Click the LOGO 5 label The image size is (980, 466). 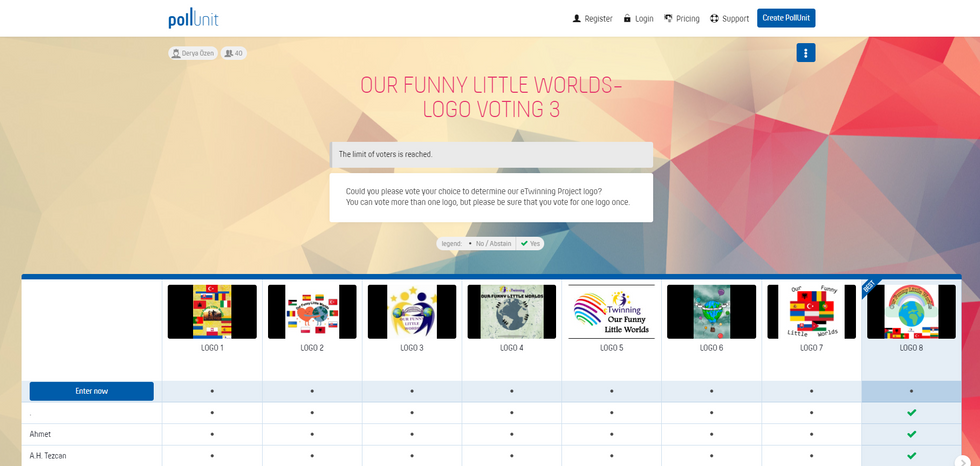(611, 348)
